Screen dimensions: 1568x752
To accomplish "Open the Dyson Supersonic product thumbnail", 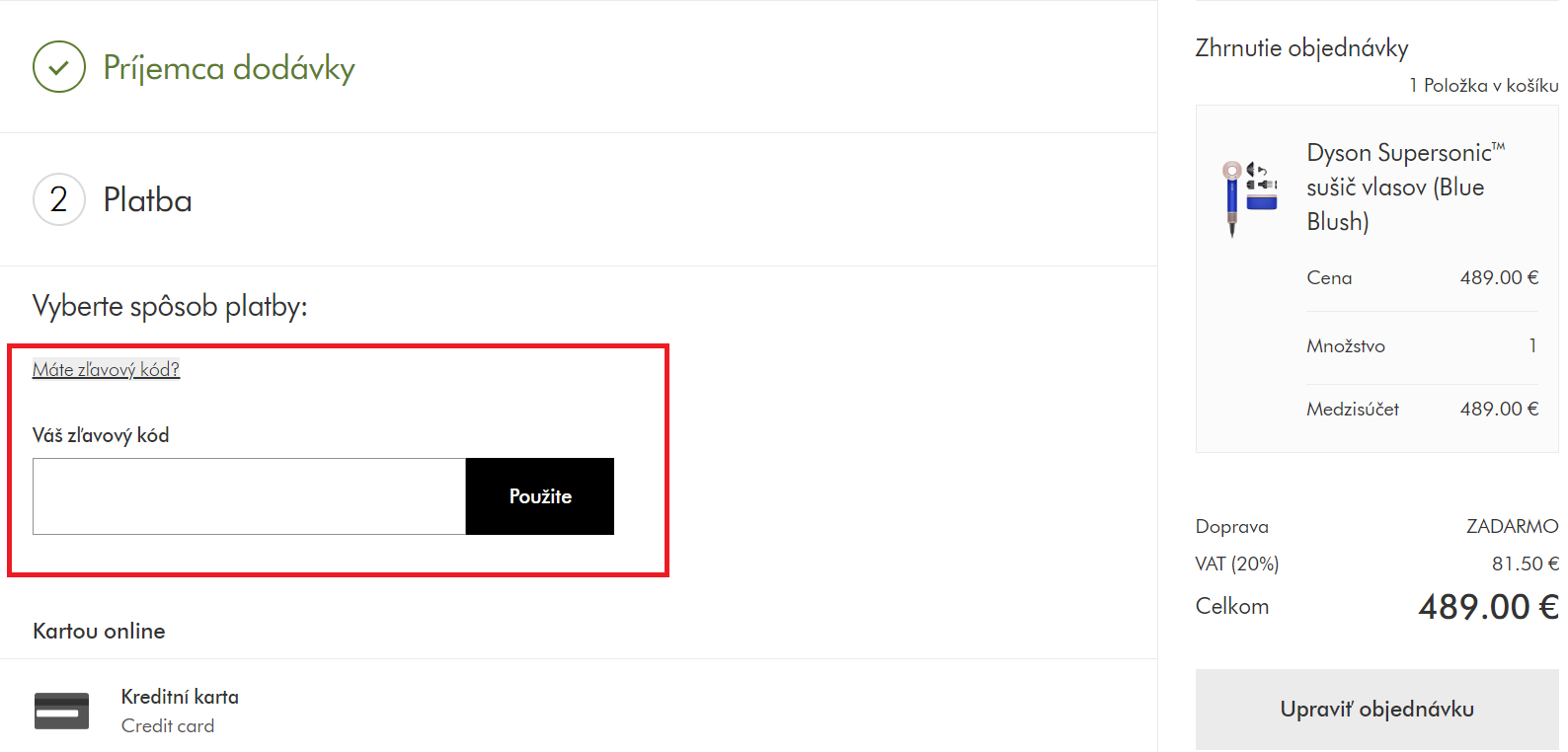I will [x=1249, y=198].
